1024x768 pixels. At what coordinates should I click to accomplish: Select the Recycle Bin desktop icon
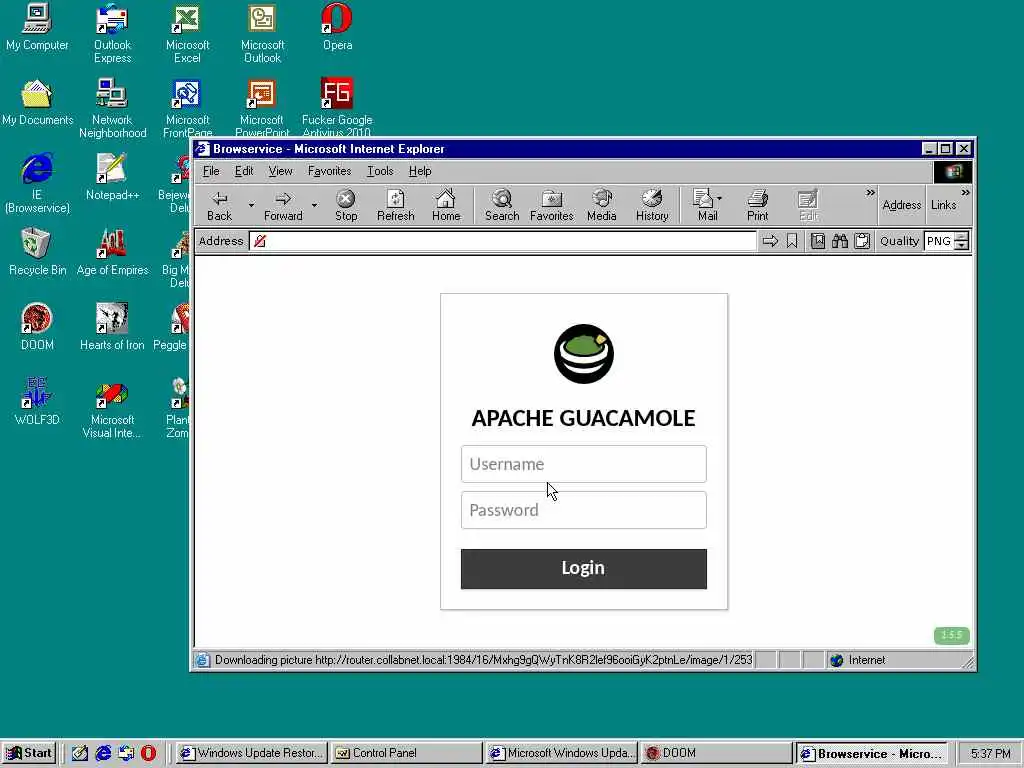(x=37, y=252)
